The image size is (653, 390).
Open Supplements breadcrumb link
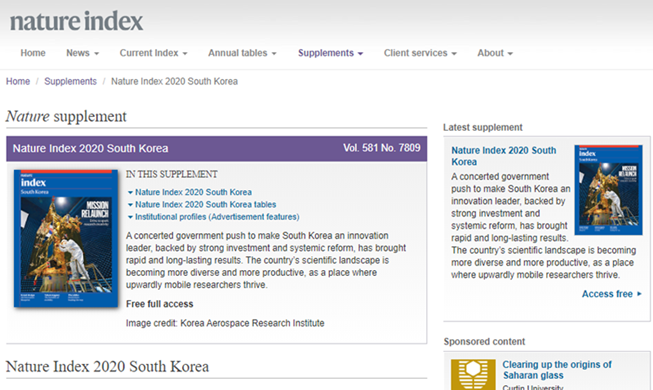click(70, 81)
